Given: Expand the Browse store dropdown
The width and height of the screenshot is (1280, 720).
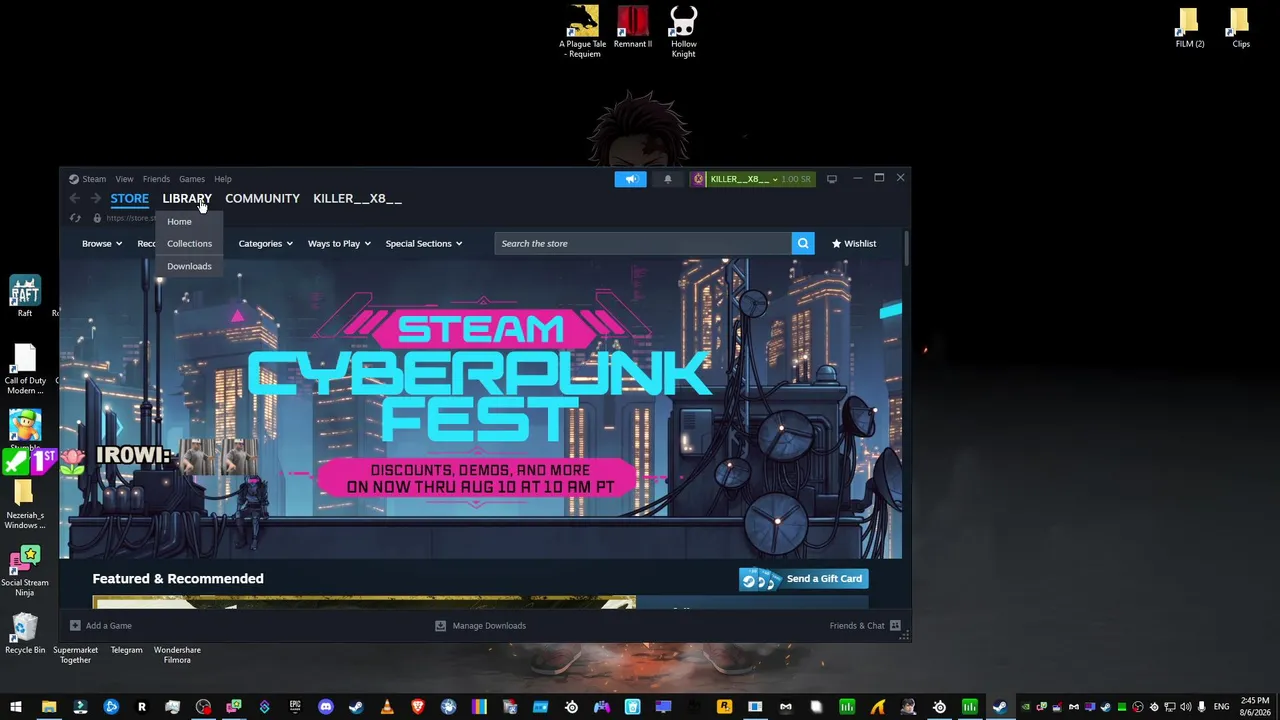Looking at the screenshot, I should point(102,243).
